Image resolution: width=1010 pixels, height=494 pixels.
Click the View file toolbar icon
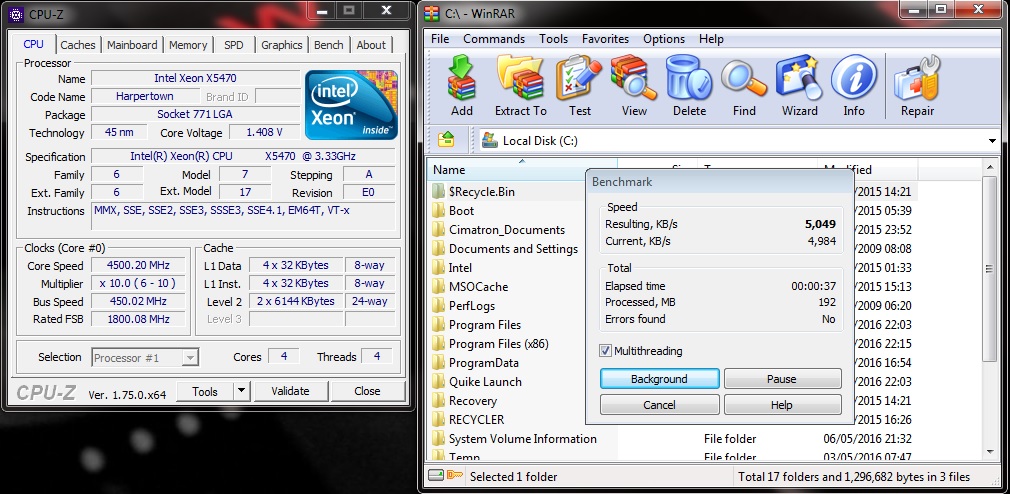point(634,79)
